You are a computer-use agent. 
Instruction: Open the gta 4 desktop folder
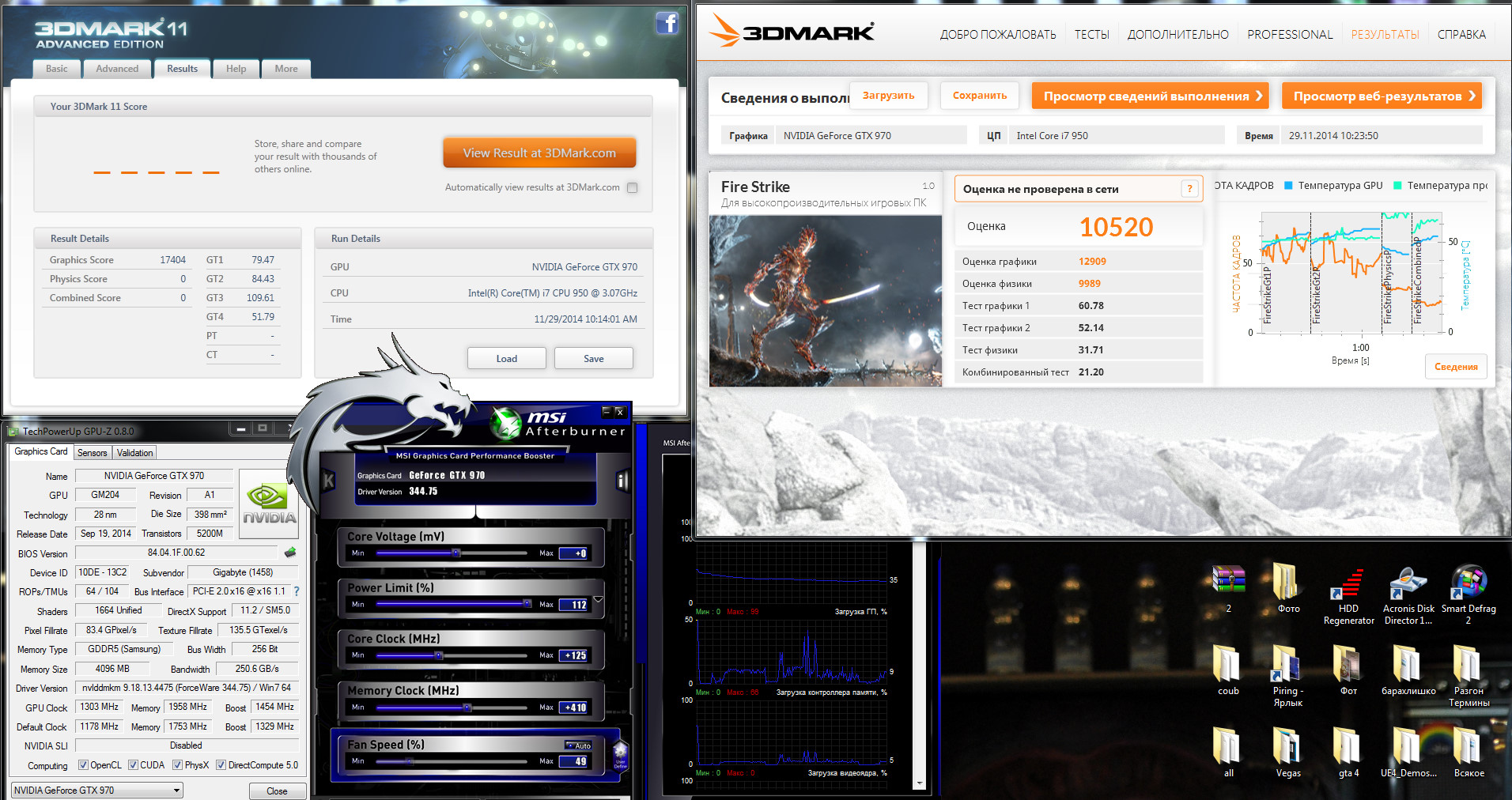(x=1348, y=753)
